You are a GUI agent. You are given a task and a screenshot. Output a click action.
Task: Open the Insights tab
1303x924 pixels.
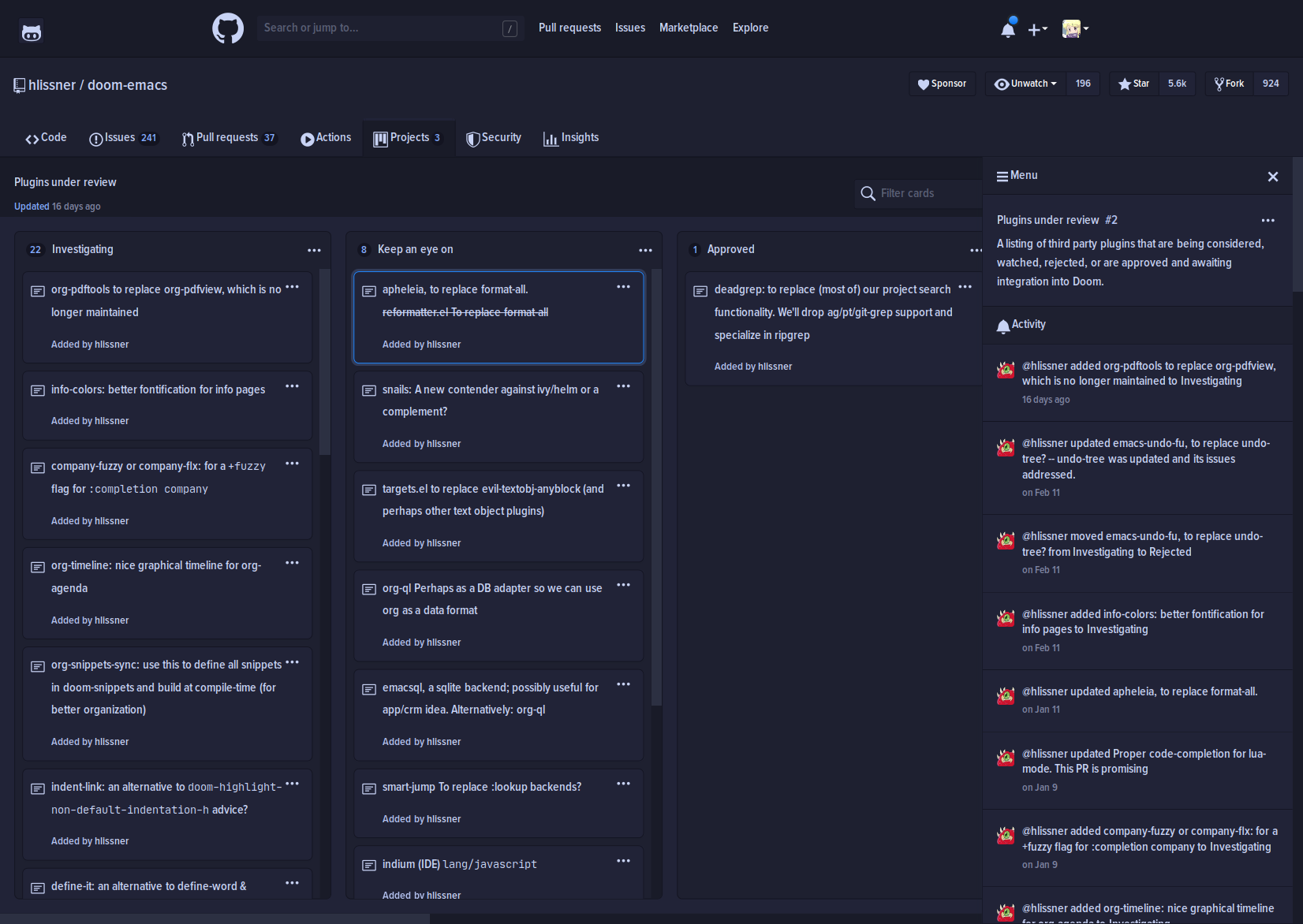point(571,137)
